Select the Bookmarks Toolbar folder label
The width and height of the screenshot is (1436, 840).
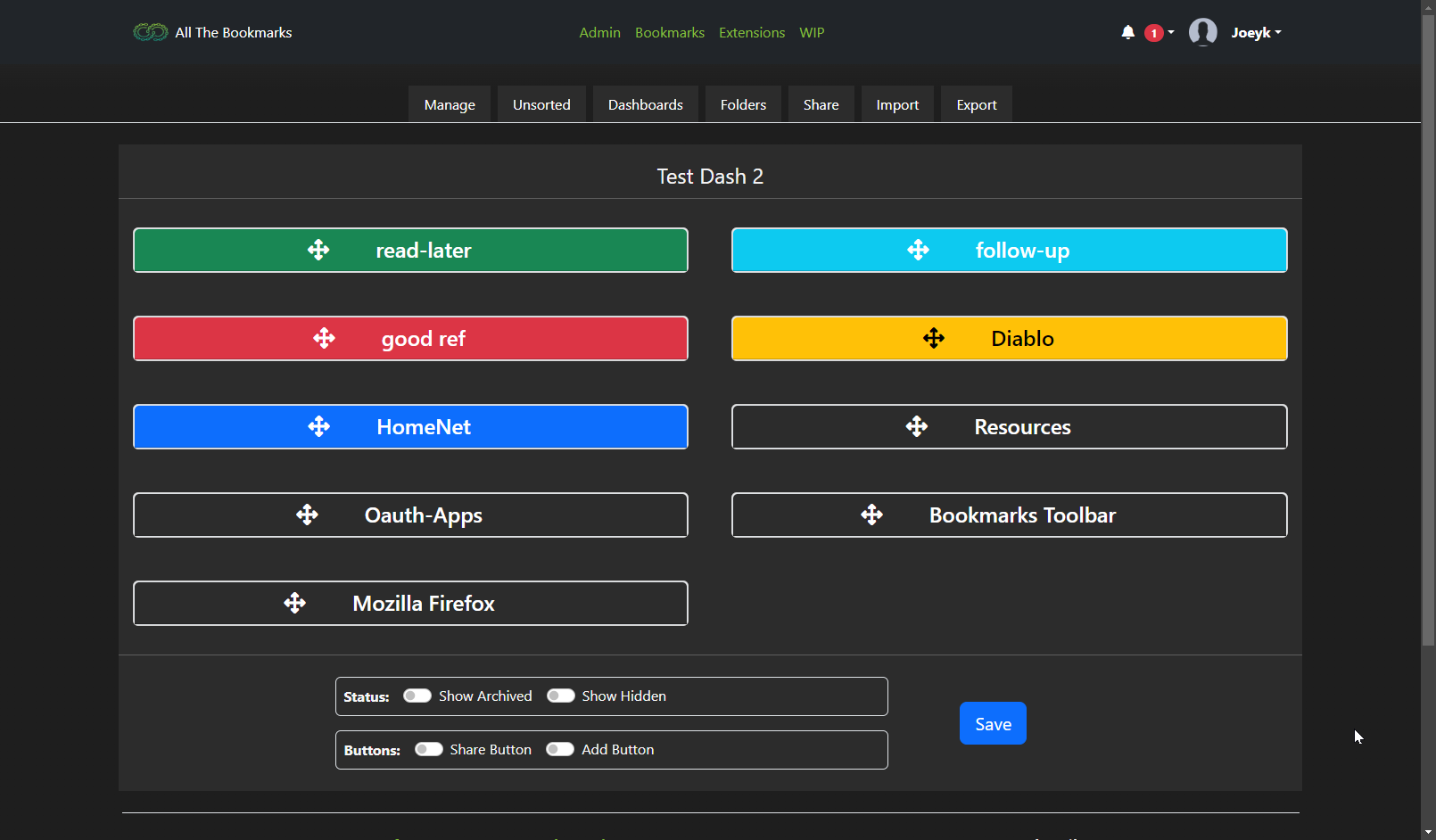tap(1022, 515)
